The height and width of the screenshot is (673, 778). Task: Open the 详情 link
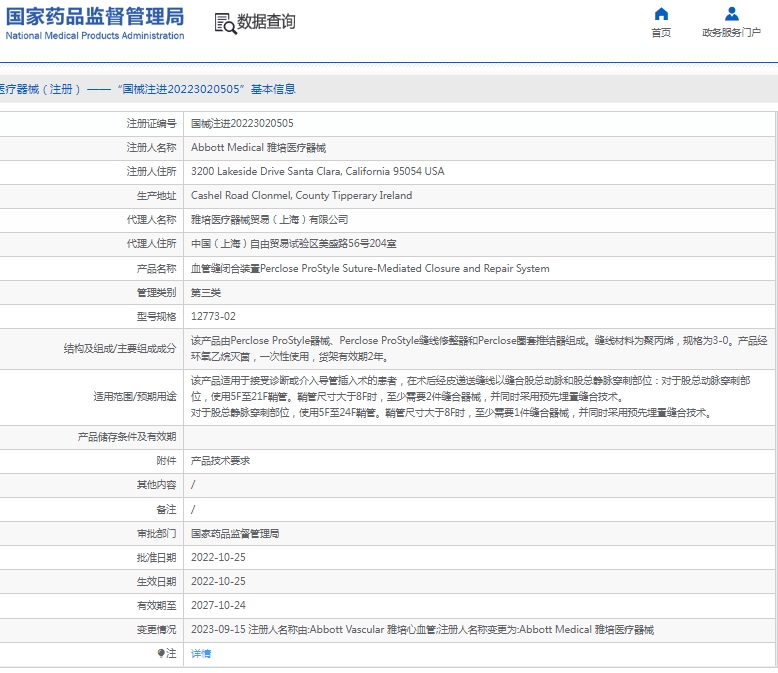(201, 654)
